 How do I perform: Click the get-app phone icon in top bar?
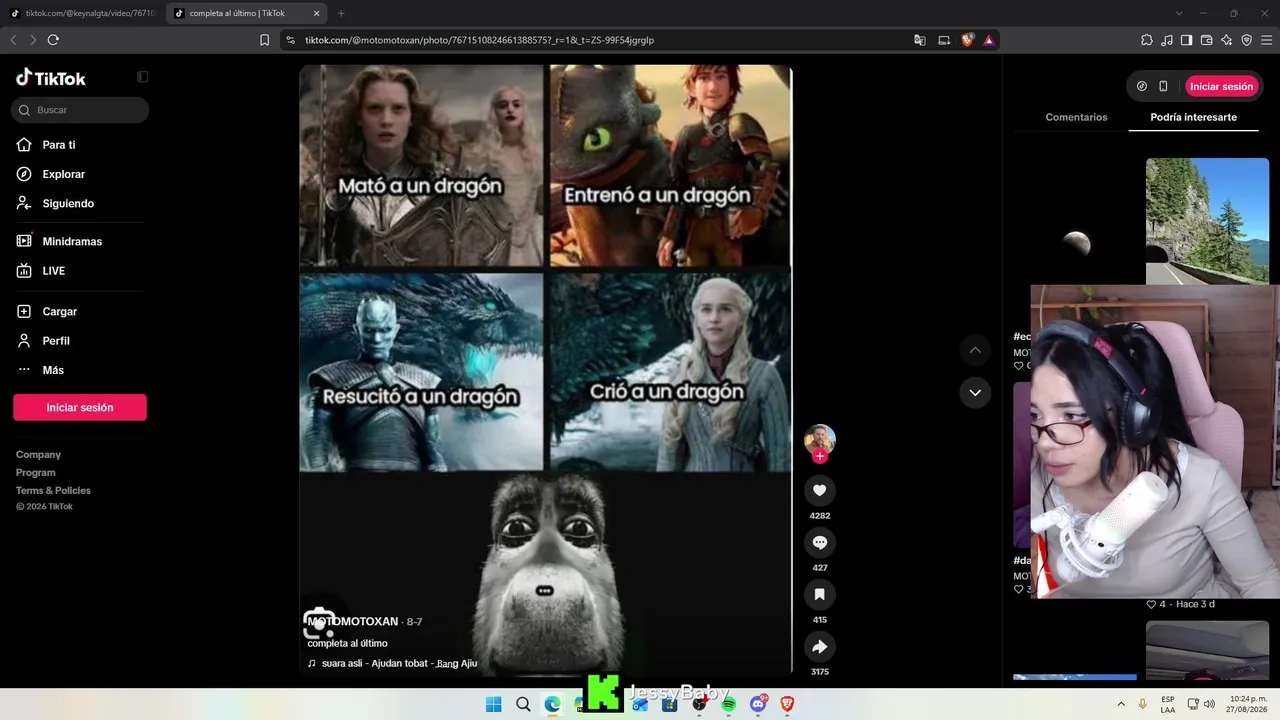click(1163, 86)
